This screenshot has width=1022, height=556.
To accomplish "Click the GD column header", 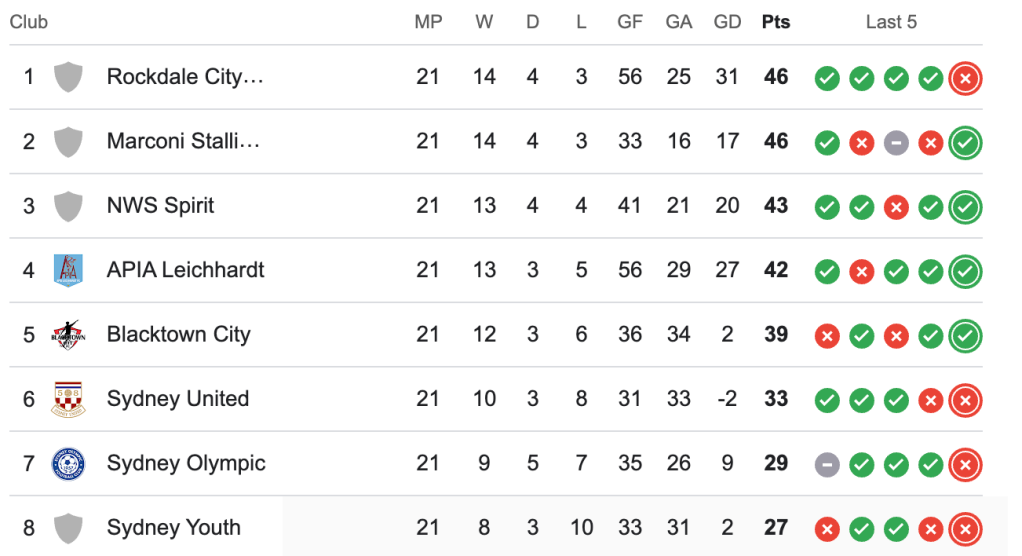I will [x=727, y=22].
